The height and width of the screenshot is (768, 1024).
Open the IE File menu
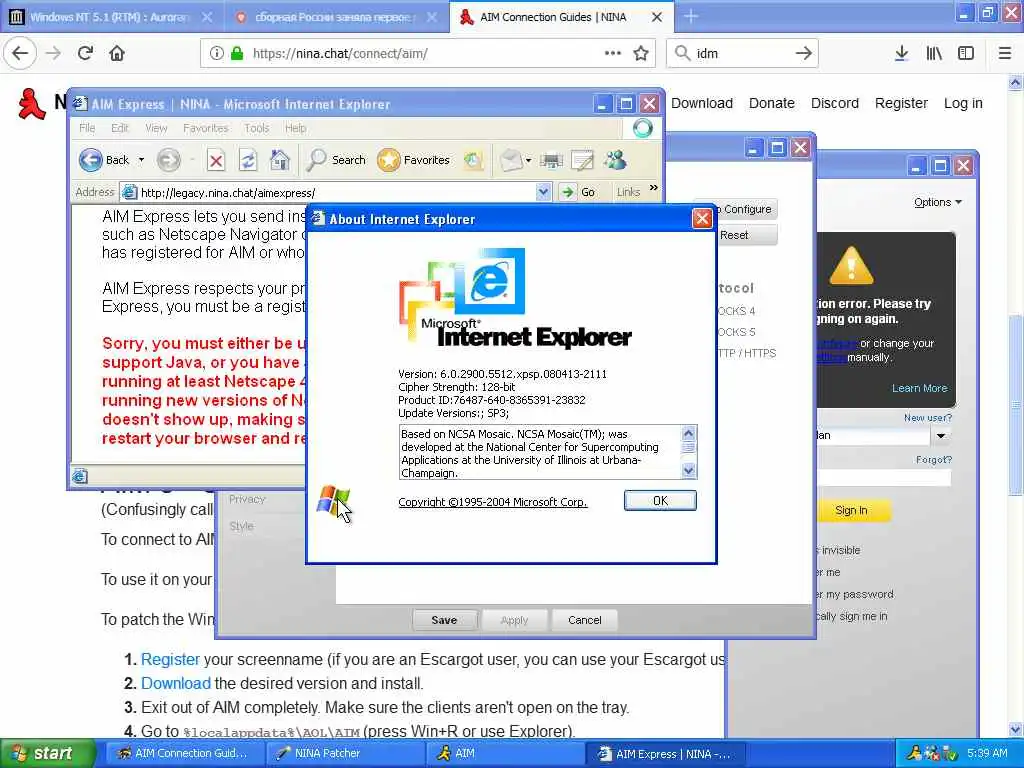tap(87, 128)
